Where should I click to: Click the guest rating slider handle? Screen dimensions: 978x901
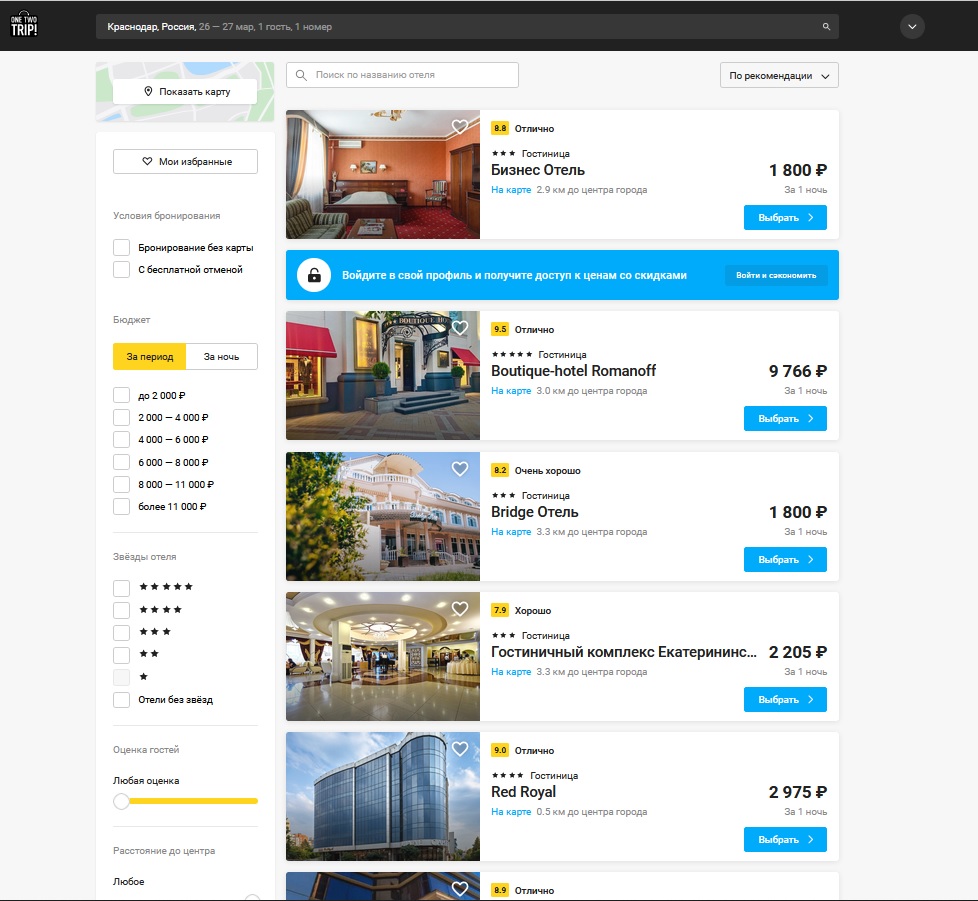(122, 801)
